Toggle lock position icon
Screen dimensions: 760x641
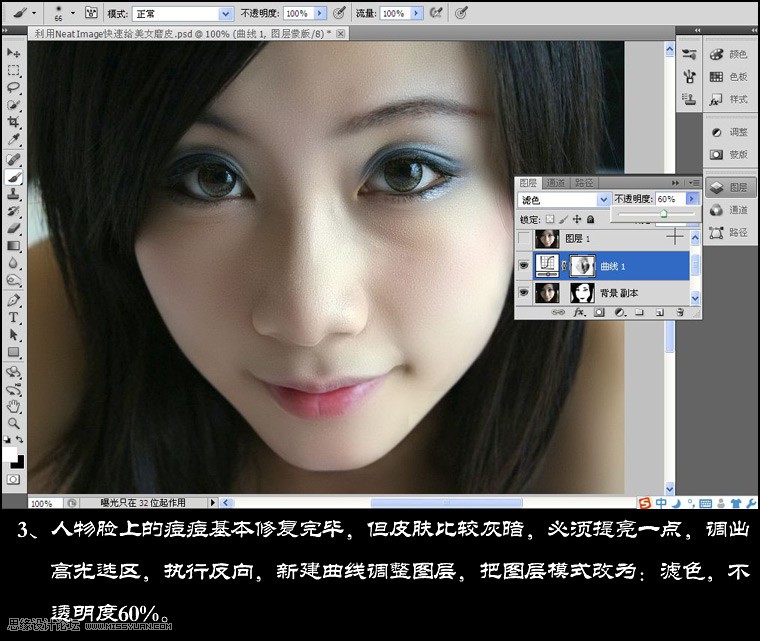(x=577, y=219)
